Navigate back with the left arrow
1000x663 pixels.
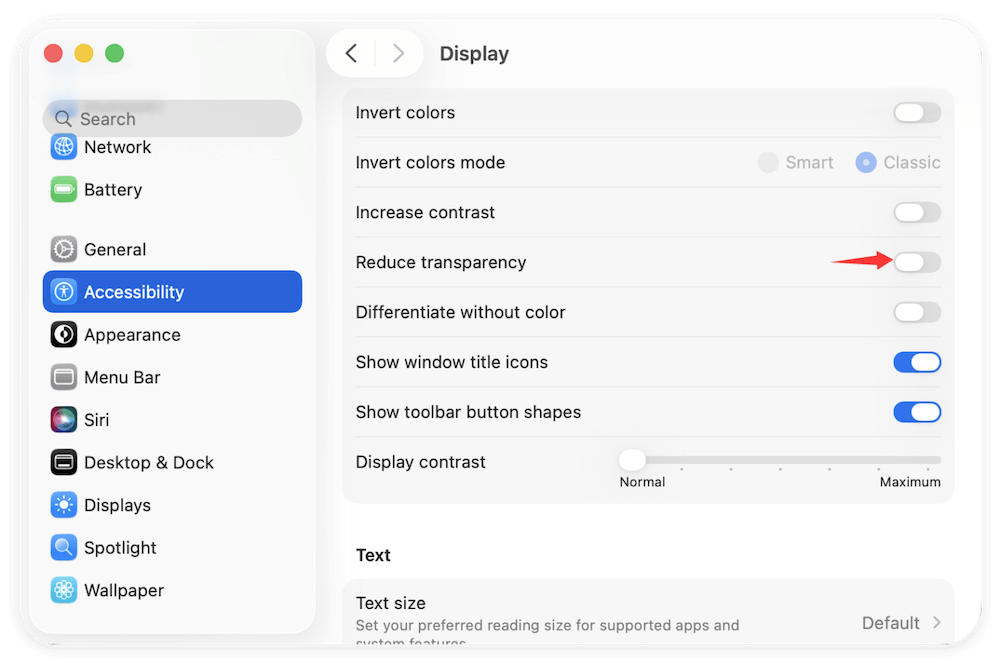[x=352, y=53]
